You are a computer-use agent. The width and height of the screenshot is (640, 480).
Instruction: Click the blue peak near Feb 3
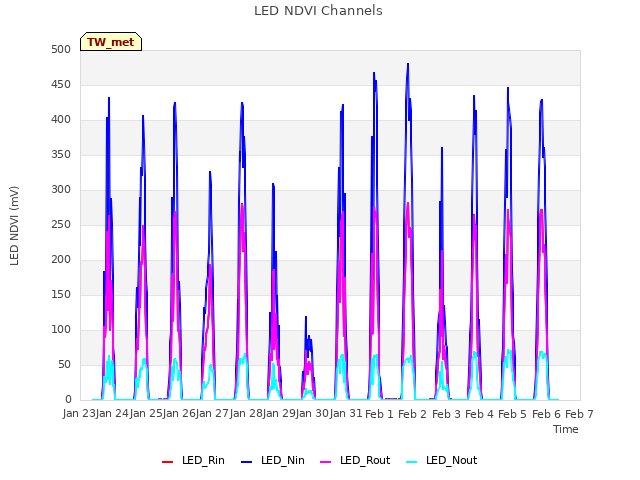[x=442, y=149]
